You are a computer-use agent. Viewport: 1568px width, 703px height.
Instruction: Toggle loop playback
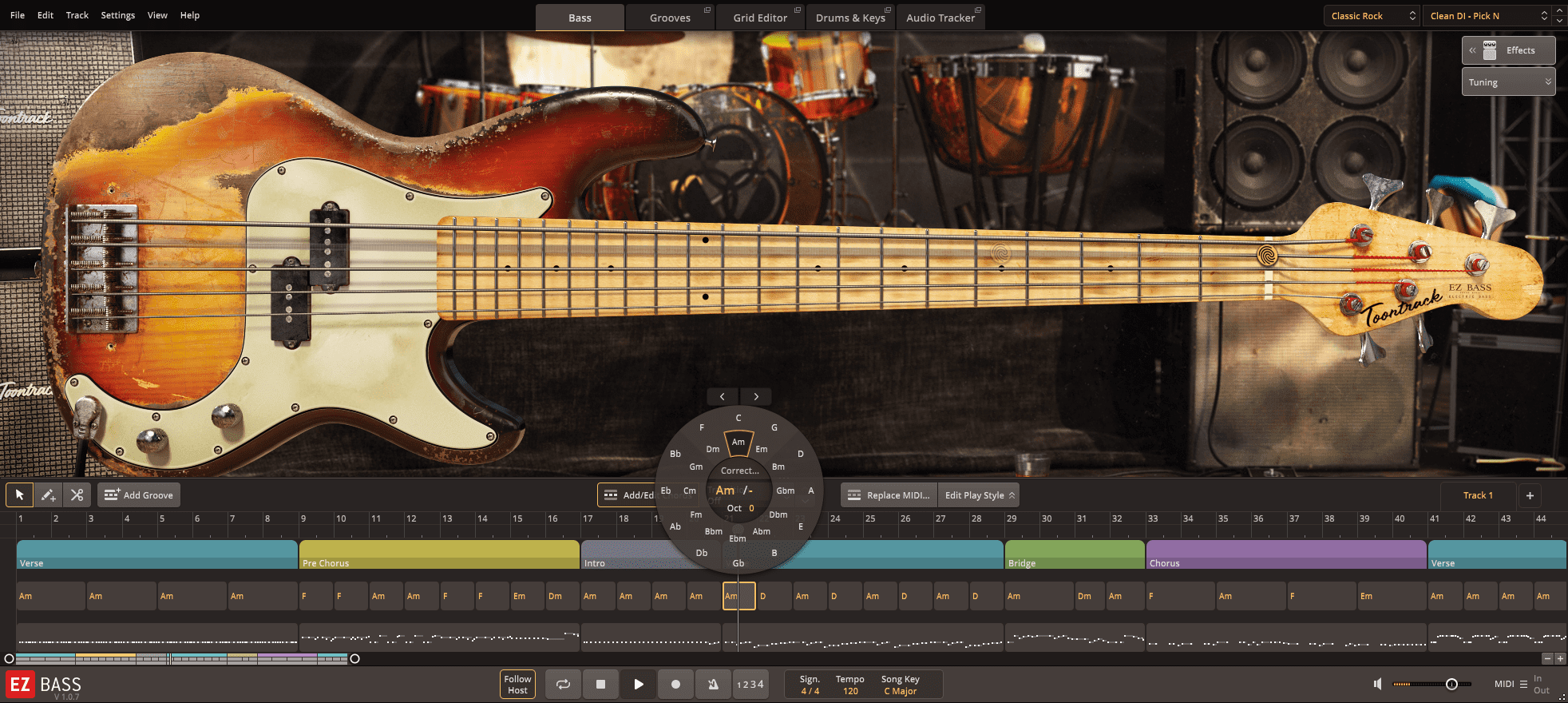(563, 684)
